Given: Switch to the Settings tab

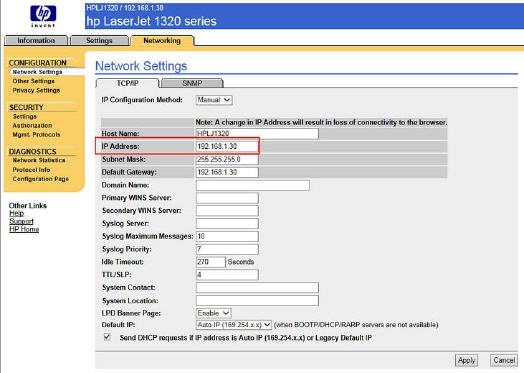Looking at the screenshot, I should pos(99,40).
